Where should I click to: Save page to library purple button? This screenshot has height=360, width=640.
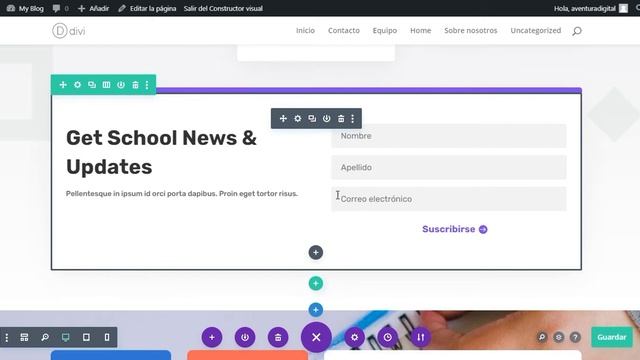tap(245, 337)
